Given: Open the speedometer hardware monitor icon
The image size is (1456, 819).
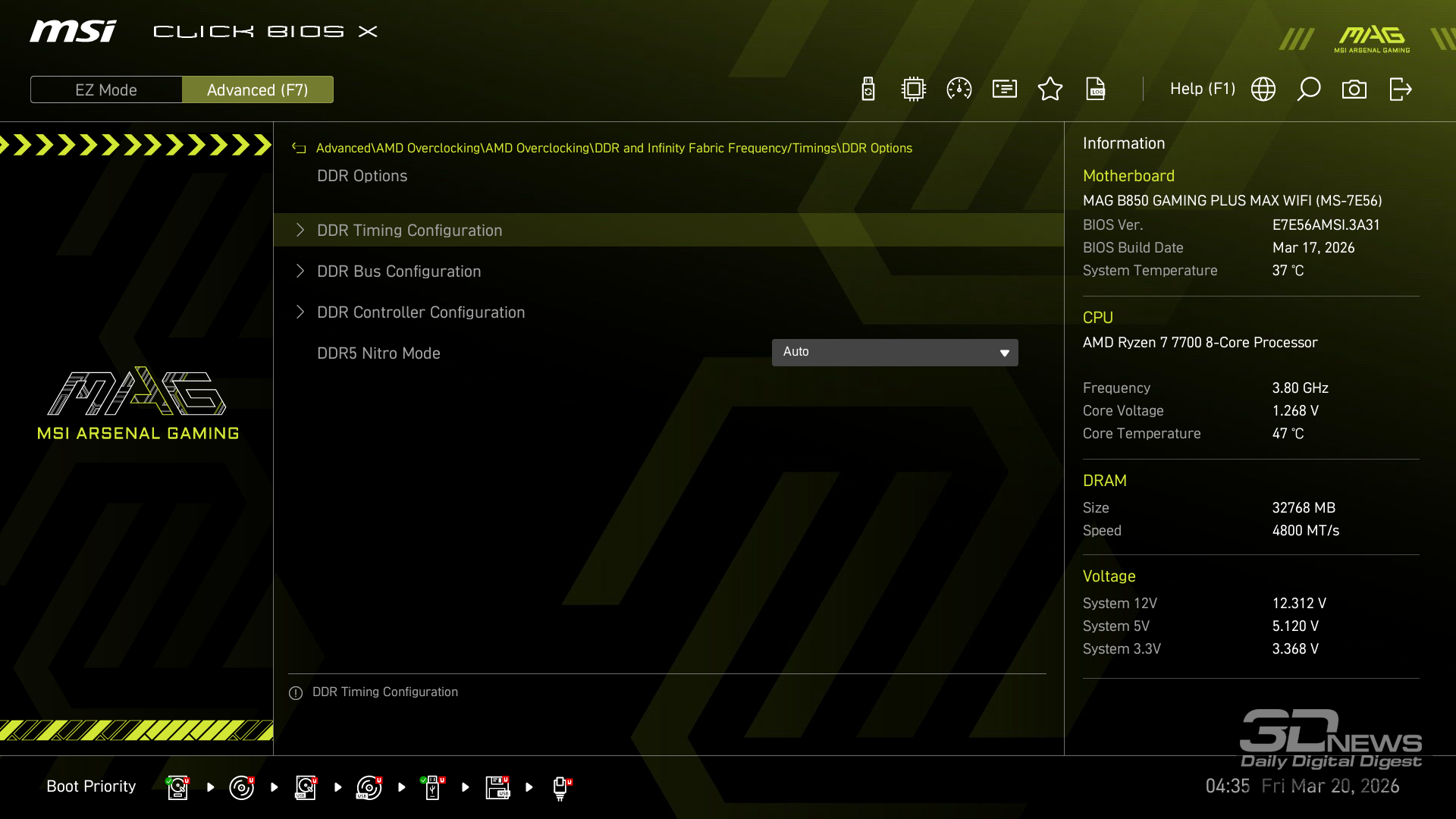Looking at the screenshot, I should tap(959, 89).
